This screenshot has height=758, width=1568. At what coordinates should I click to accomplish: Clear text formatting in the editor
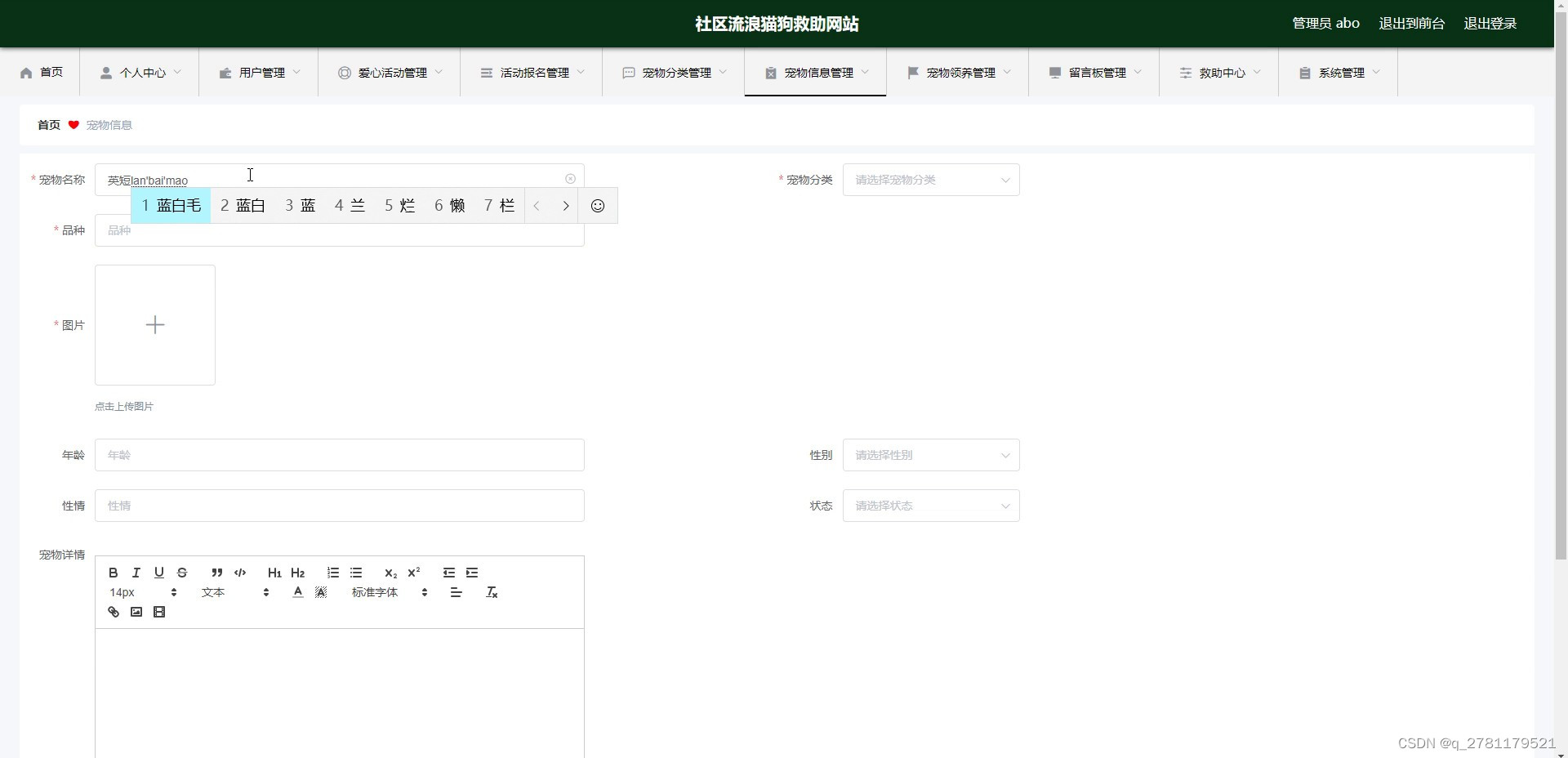[x=492, y=592]
